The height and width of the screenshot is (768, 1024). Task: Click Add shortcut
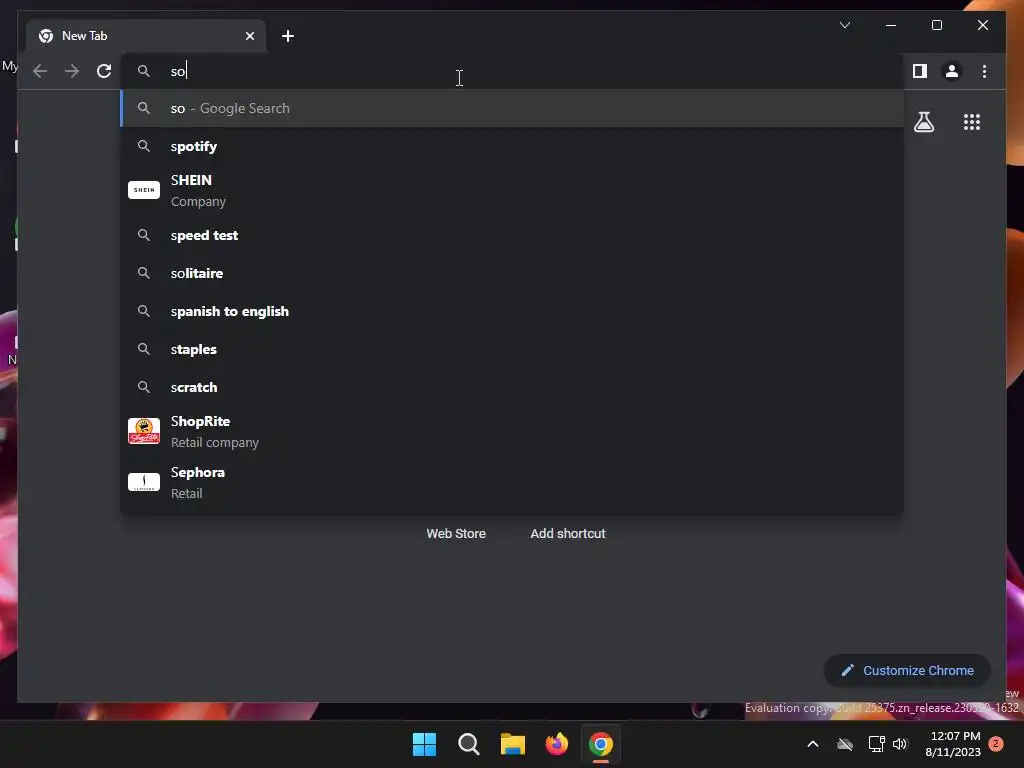pyautogui.click(x=568, y=534)
